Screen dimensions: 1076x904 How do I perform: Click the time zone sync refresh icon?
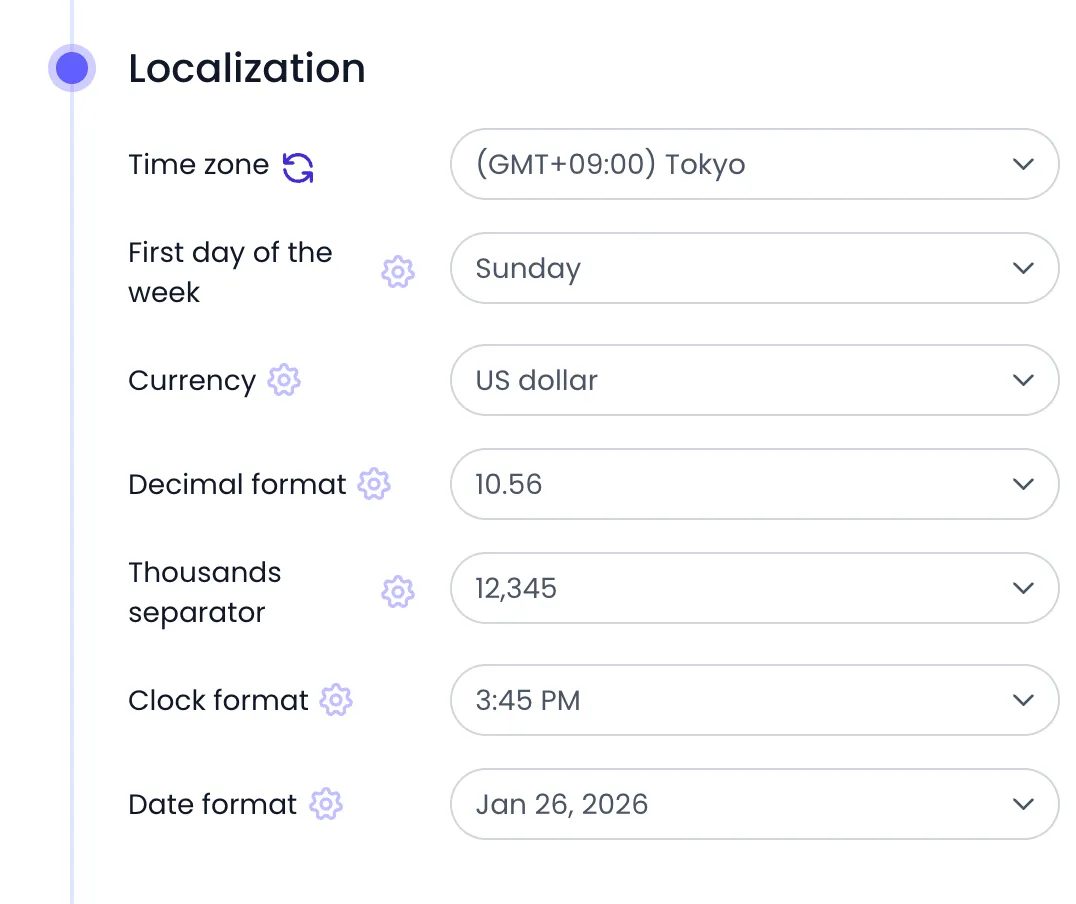(x=299, y=167)
